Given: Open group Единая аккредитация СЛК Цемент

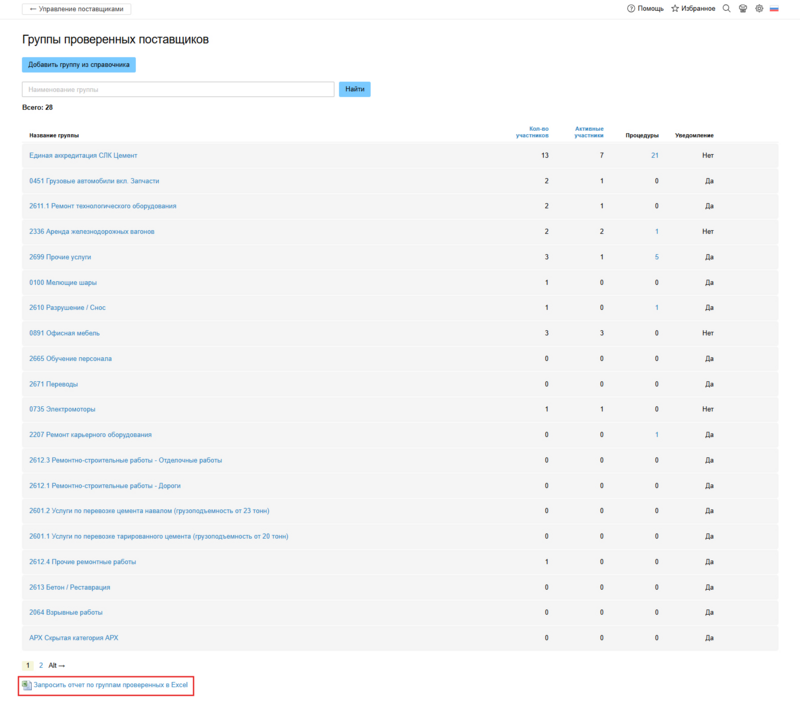Looking at the screenshot, I should [83, 155].
